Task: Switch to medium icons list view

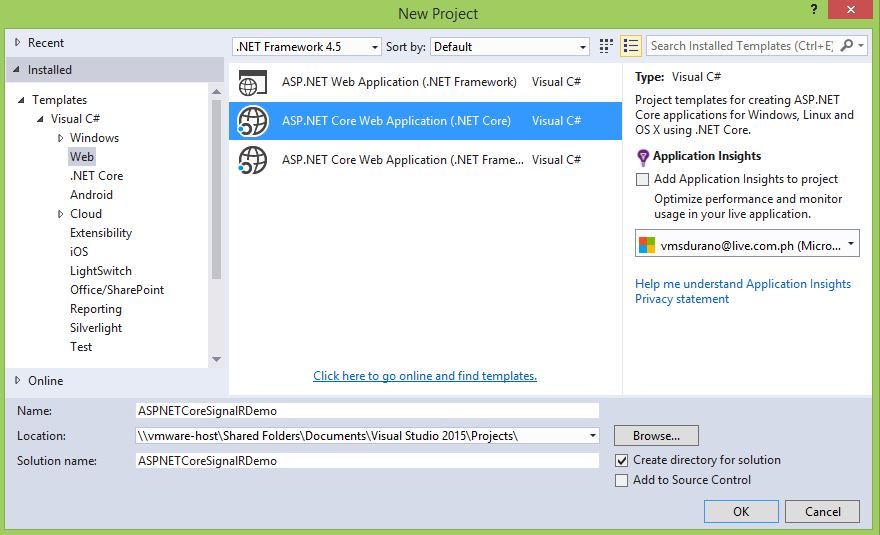Action: point(631,46)
